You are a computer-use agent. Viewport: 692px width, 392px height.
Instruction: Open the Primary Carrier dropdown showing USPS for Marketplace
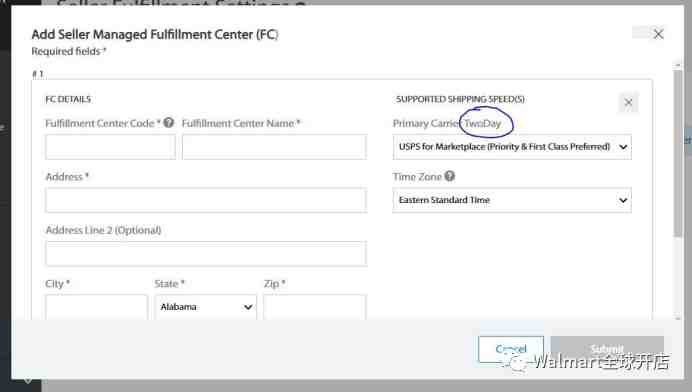coord(512,147)
